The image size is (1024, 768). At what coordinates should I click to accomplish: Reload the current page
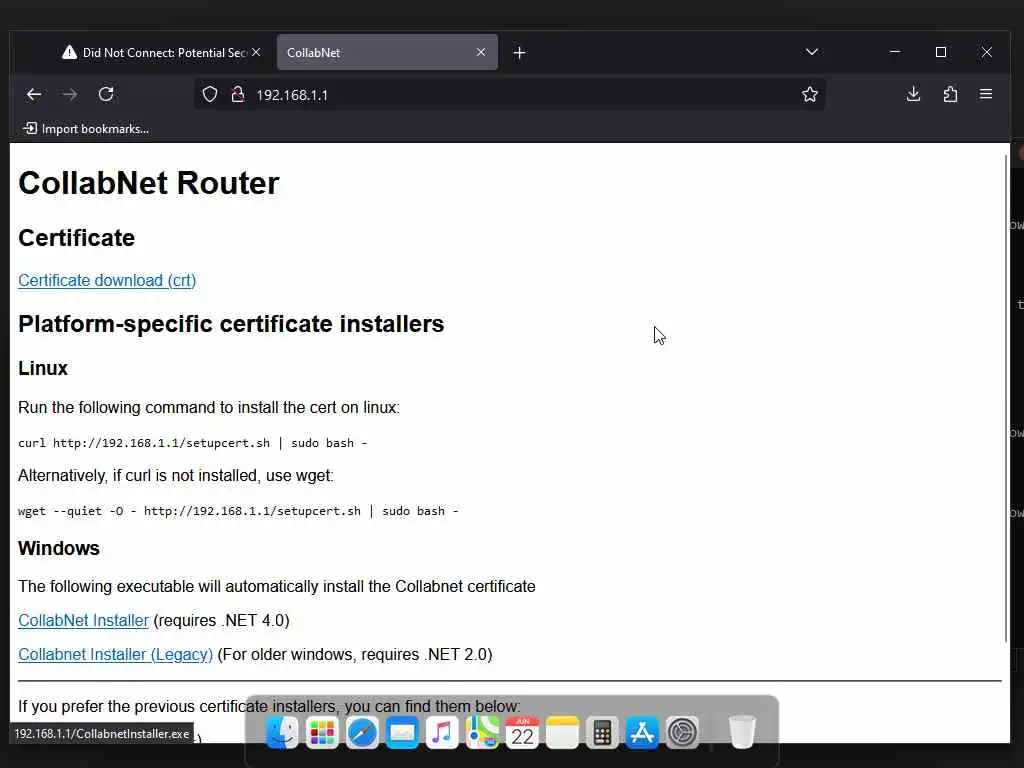click(106, 94)
